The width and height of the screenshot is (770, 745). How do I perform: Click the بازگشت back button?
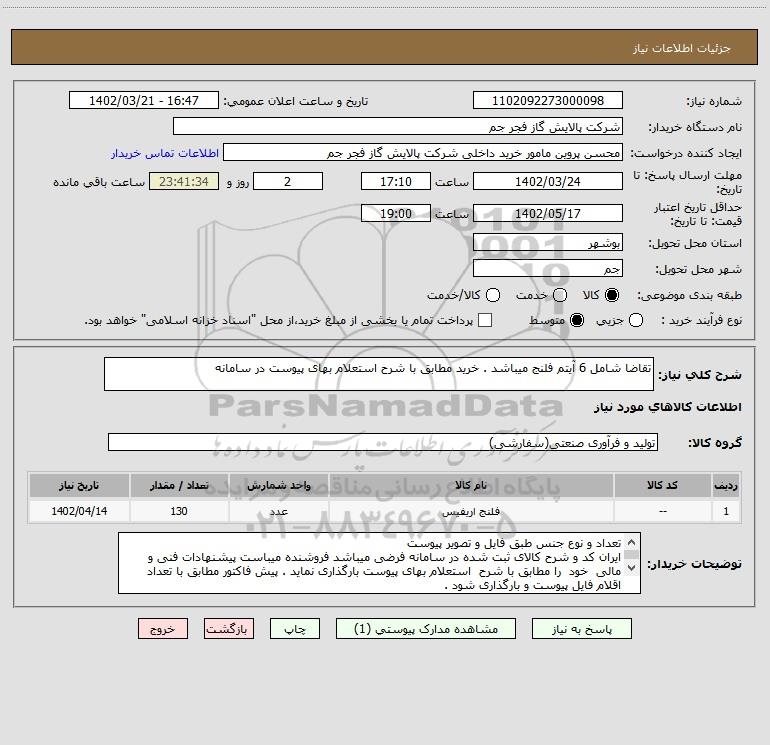229,629
